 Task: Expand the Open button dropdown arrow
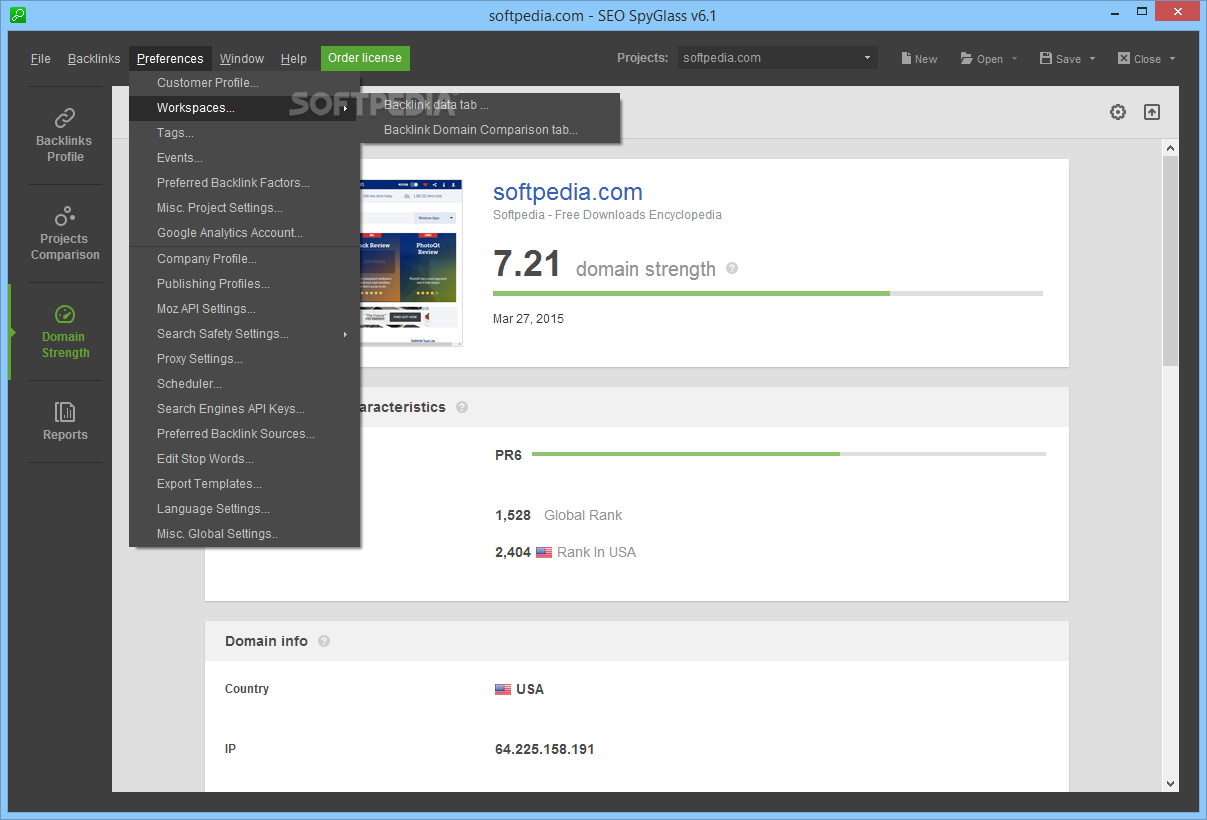[x=1014, y=58]
